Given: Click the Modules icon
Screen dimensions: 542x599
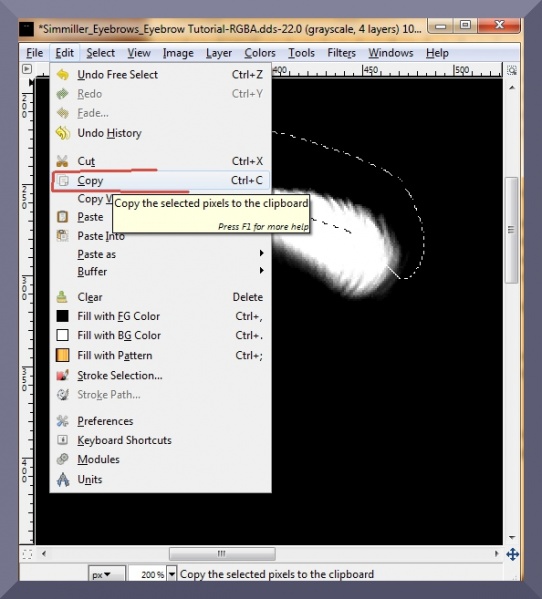Looking at the screenshot, I should coord(62,459).
